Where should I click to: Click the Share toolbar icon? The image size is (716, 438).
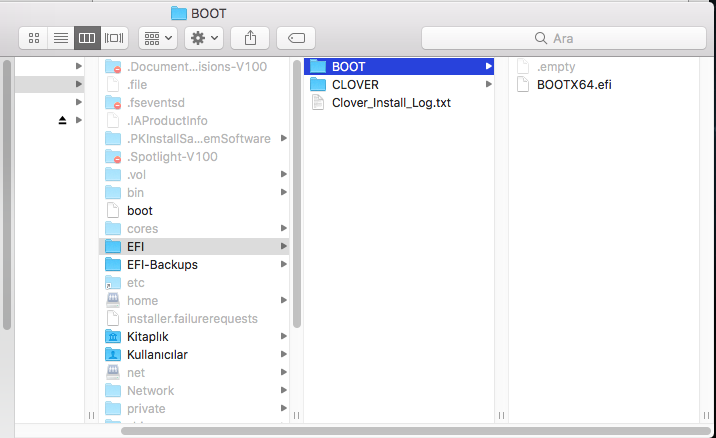point(250,38)
